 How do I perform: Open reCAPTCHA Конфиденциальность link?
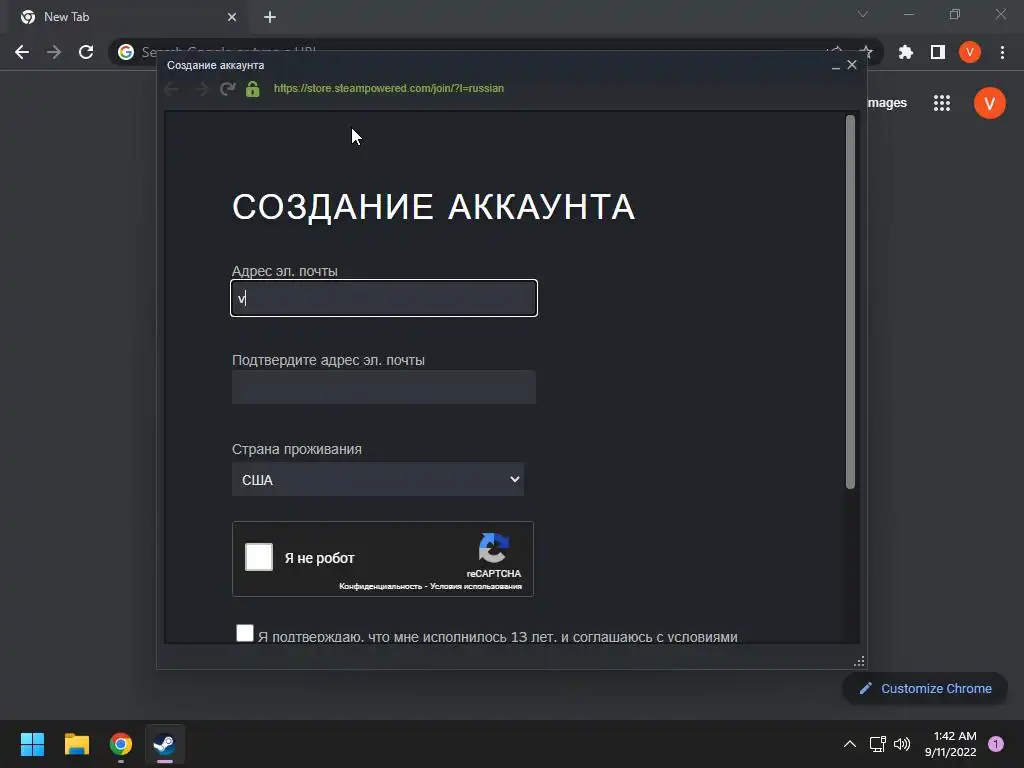pos(381,586)
